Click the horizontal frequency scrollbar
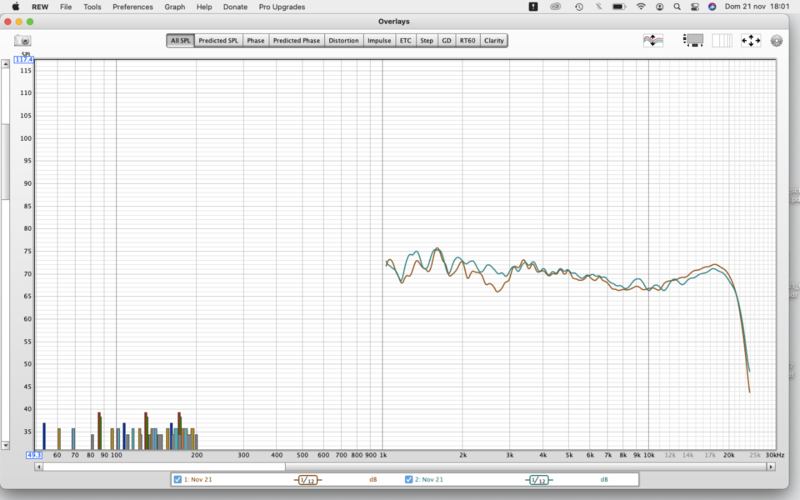The width and height of the screenshot is (800, 500). [x=400, y=466]
